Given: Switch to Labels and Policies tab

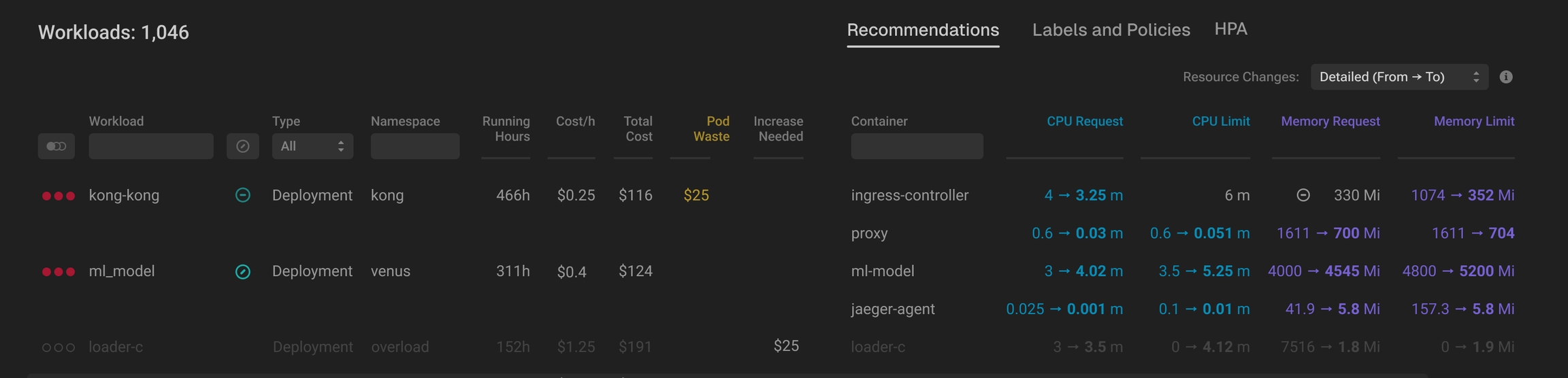Looking at the screenshot, I should [1111, 30].
